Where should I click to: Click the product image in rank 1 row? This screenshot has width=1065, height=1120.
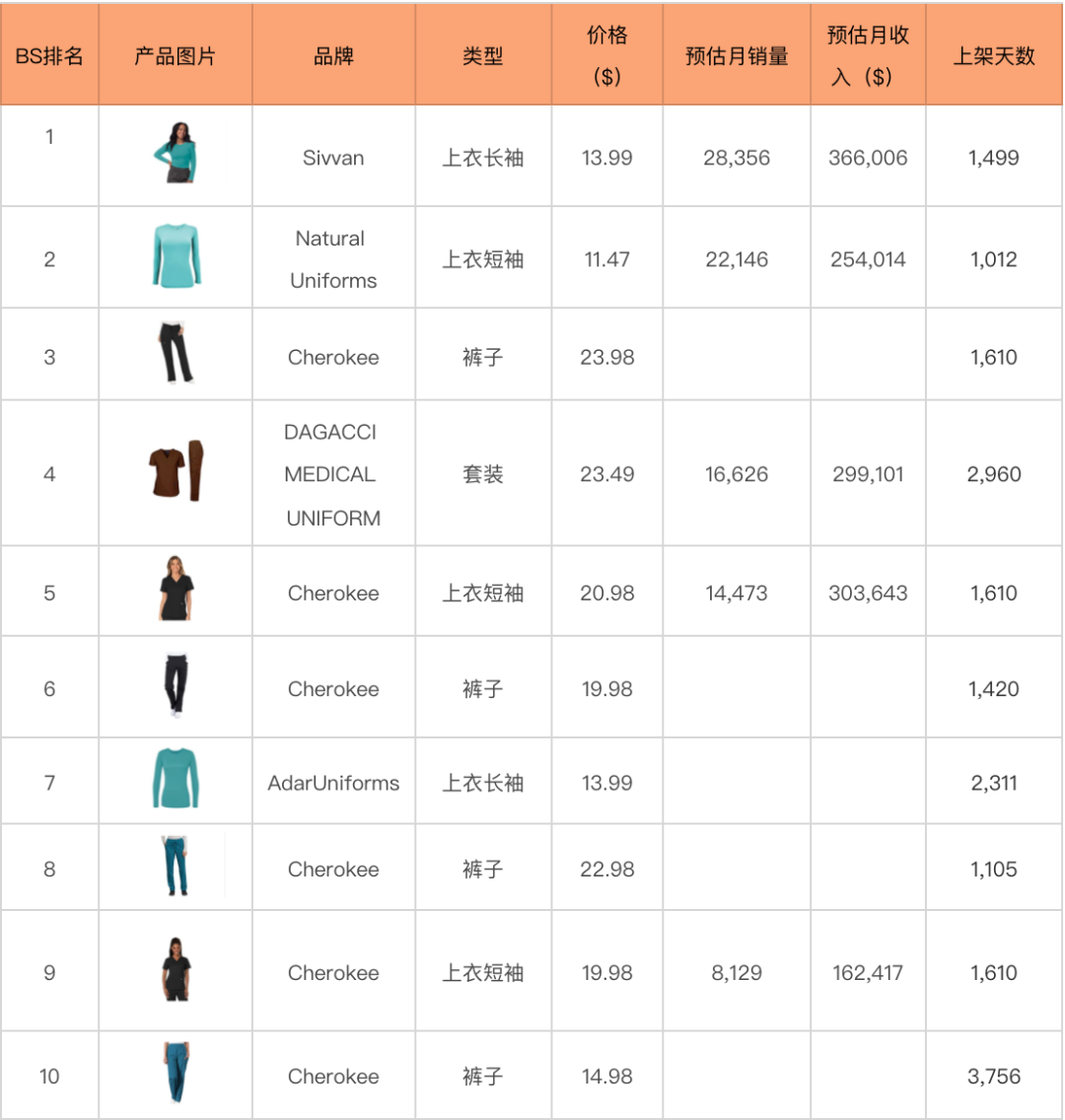pyautogui.click(x=177, y=154)
